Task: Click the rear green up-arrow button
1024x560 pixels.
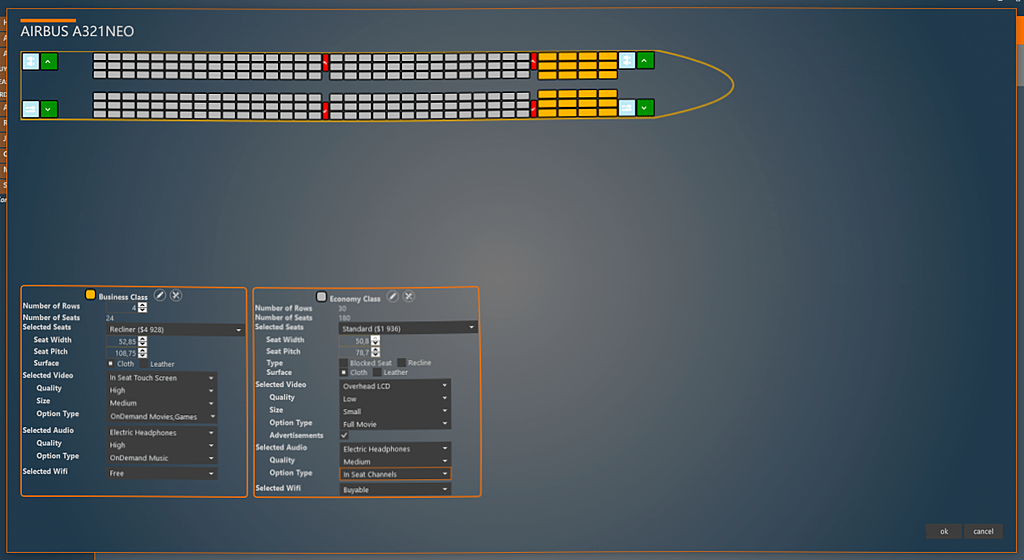Action: pyautogui.click(x=48, y=61)
